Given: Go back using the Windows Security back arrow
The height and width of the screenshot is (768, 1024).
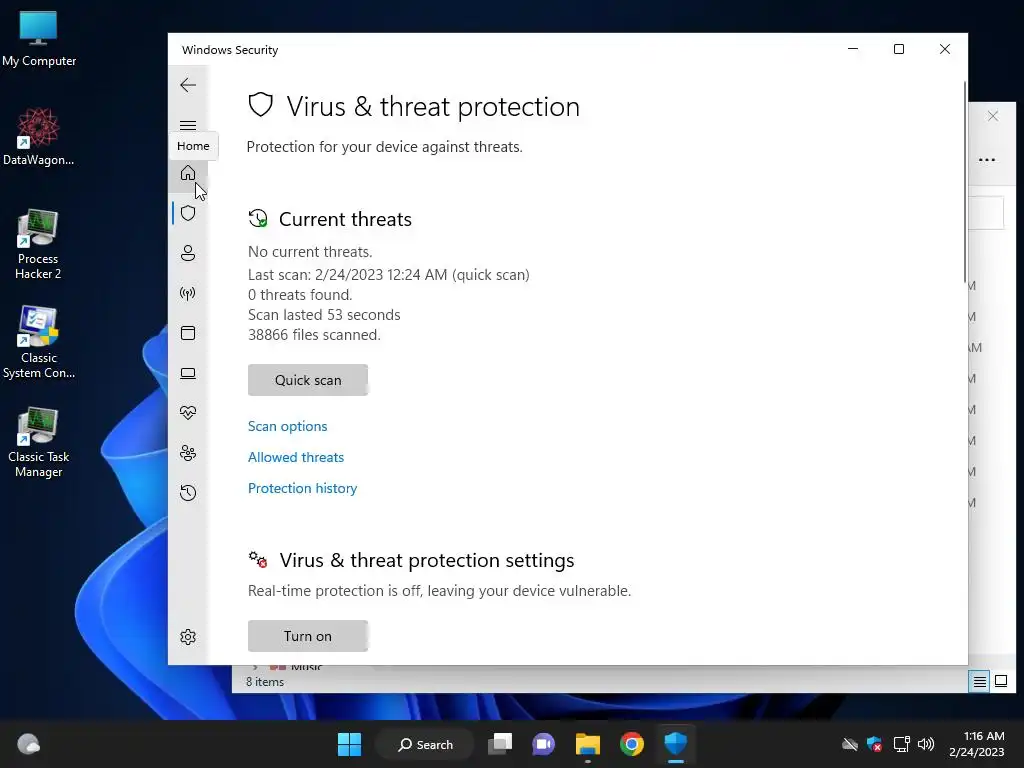Looking at the screenshot, I should (188, 85).
